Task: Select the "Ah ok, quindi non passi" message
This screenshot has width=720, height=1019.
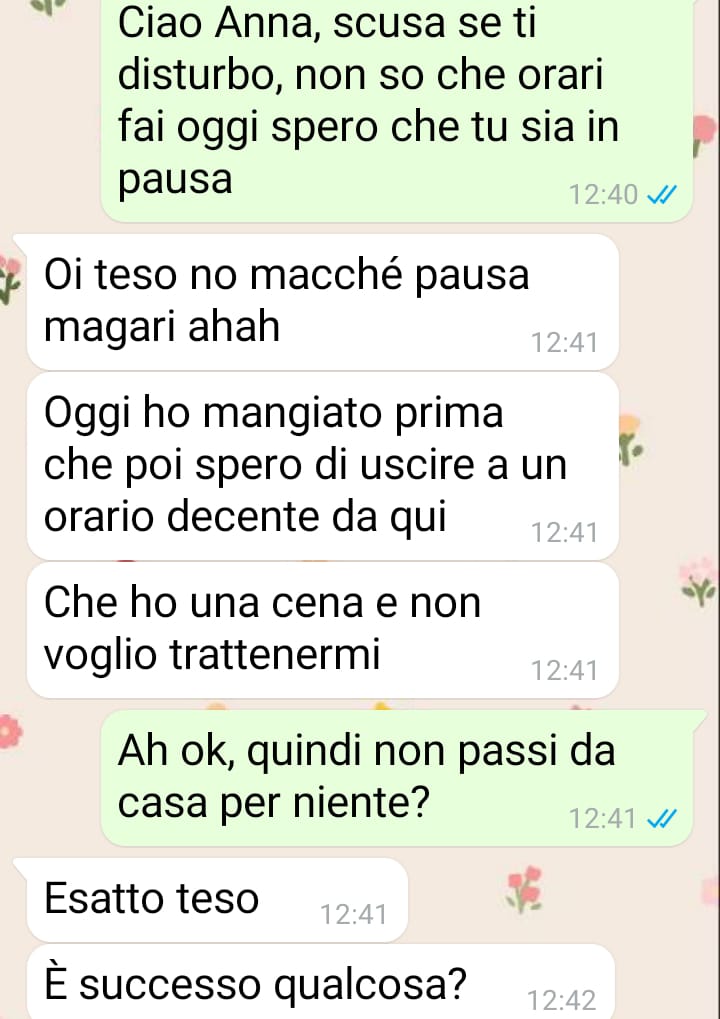Action: (x=396, y=778)
